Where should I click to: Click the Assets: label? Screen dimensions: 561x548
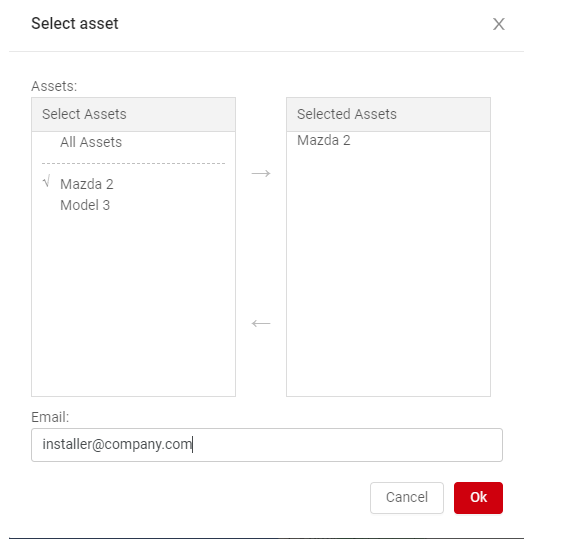click(54, 86)
